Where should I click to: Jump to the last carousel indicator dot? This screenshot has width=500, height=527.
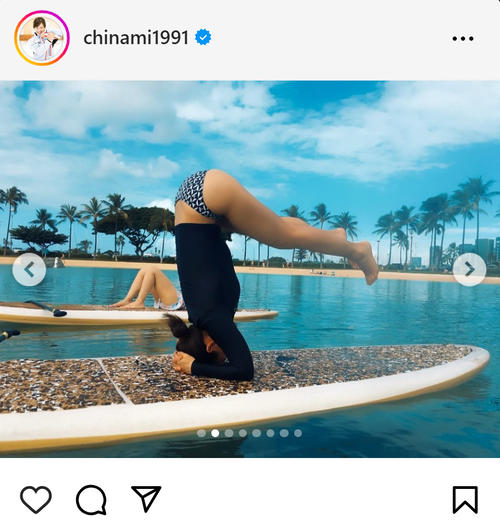coord(298,433)
